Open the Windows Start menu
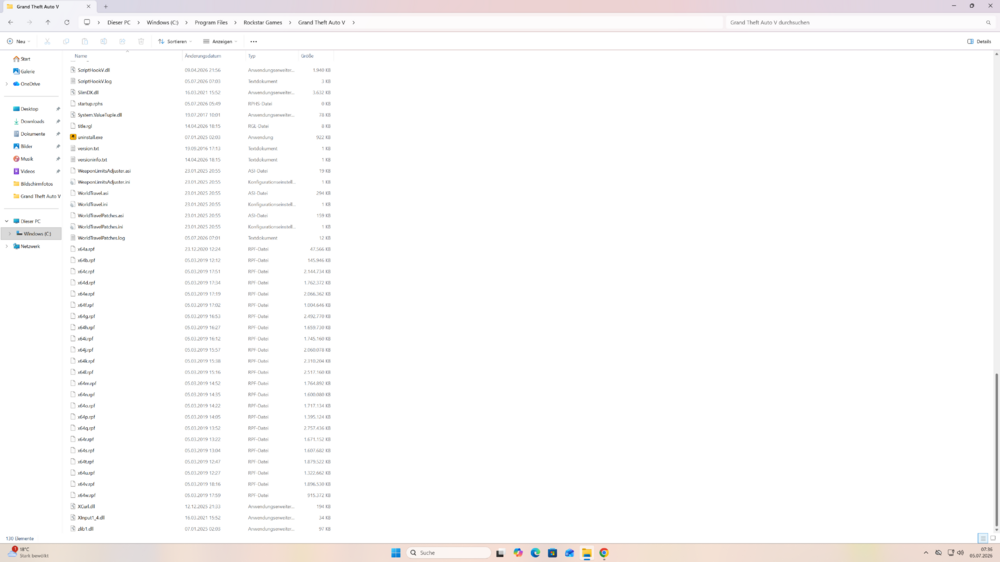This screenshot has width=1000, height=562. coord(396,553)
